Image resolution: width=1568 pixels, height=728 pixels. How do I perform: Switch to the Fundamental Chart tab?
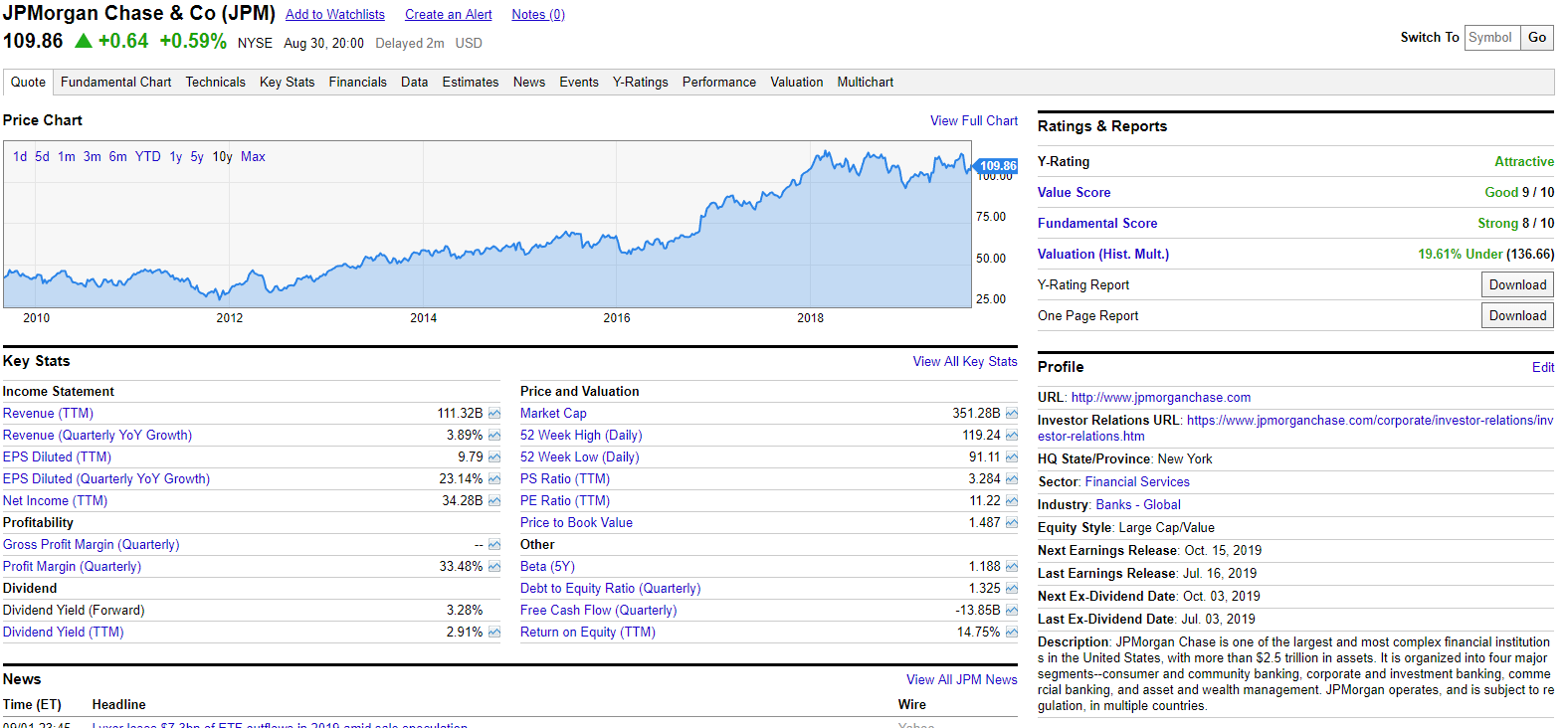(115, 83)
